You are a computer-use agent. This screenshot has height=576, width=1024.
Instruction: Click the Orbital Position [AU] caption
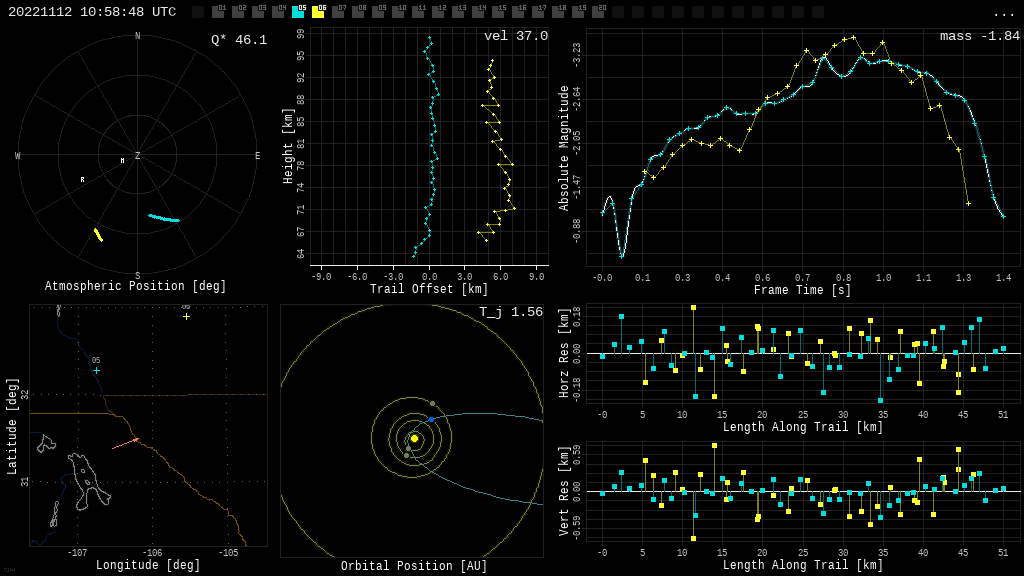tap(414, 566)
